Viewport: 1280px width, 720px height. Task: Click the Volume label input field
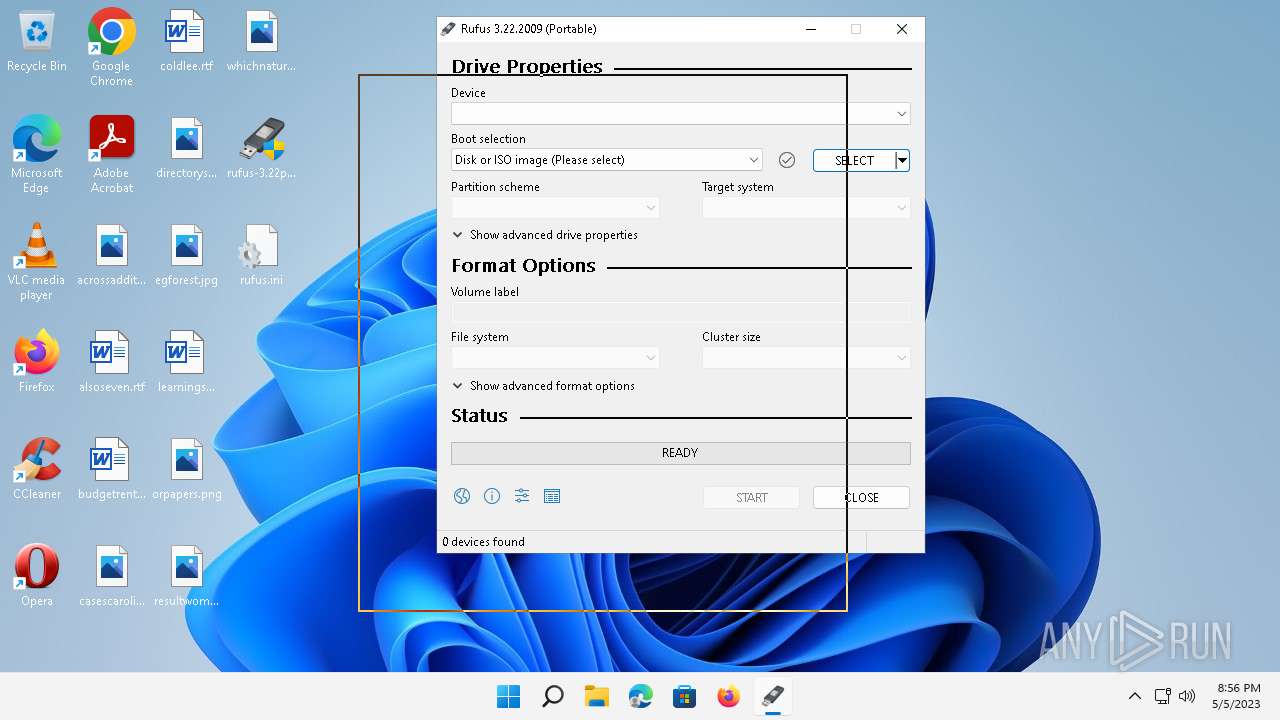click(680, 313)
